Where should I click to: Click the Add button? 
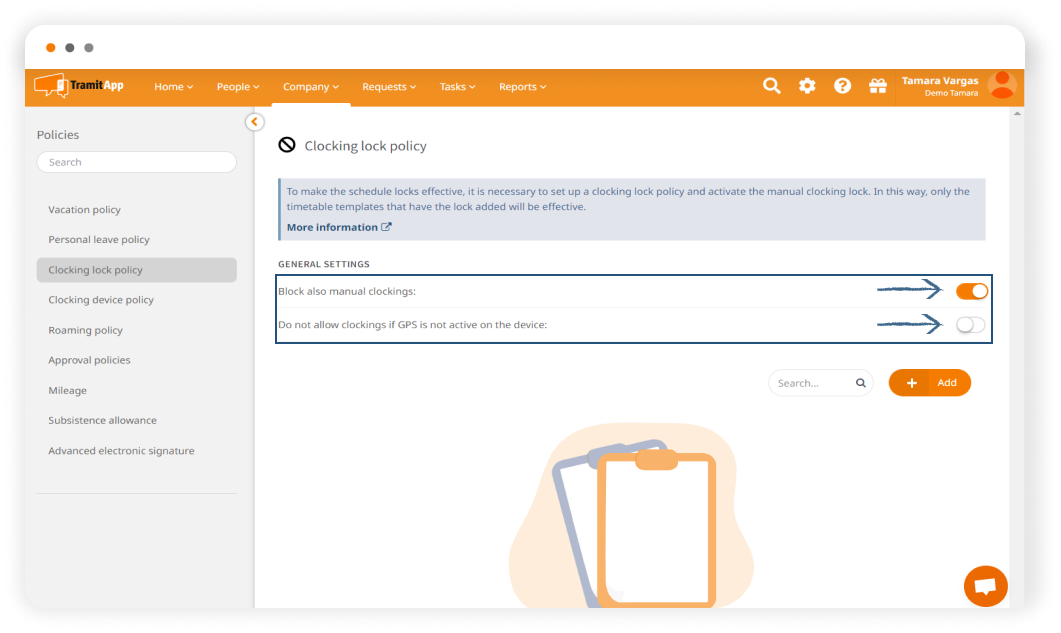pos(929,383)
